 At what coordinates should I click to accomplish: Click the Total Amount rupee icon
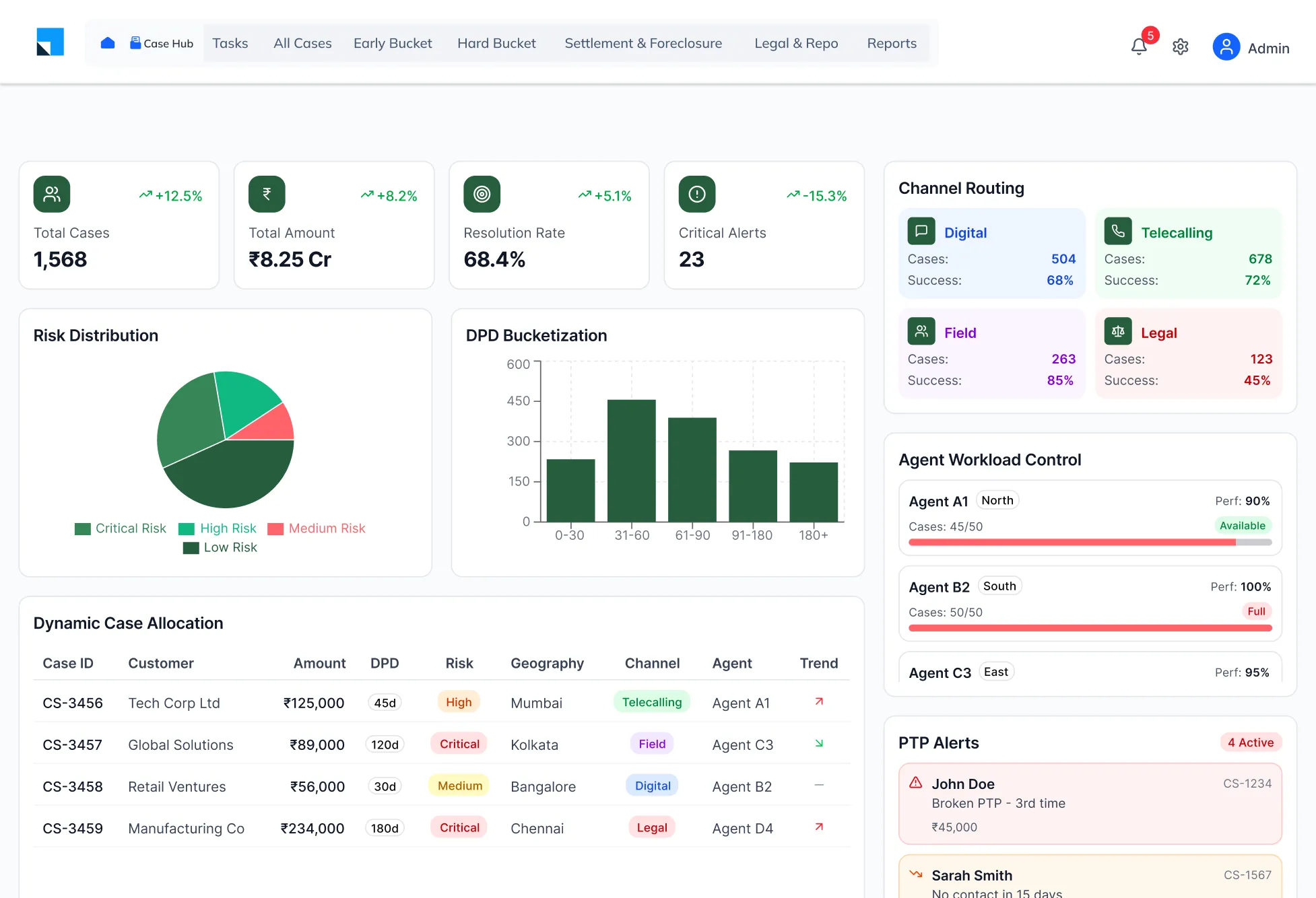pyautogui.click(x=267, y=194)
